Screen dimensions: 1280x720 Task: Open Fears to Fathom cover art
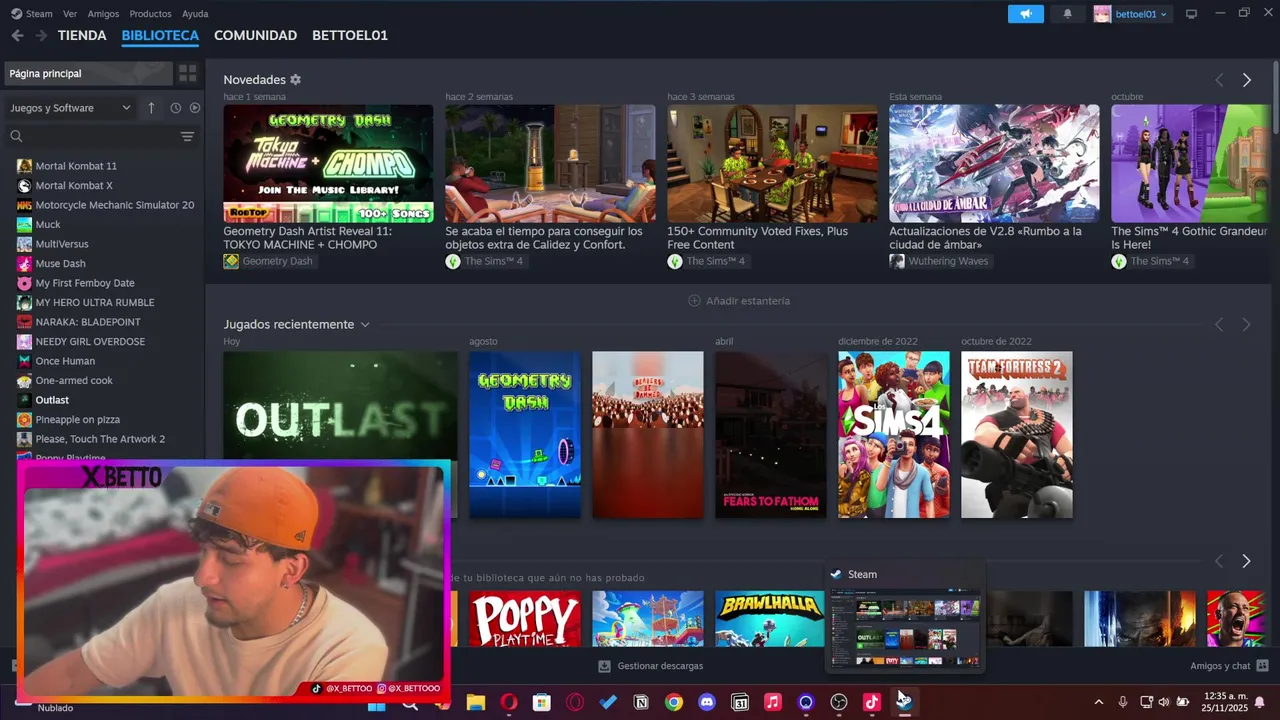click(x=771, y=435)
